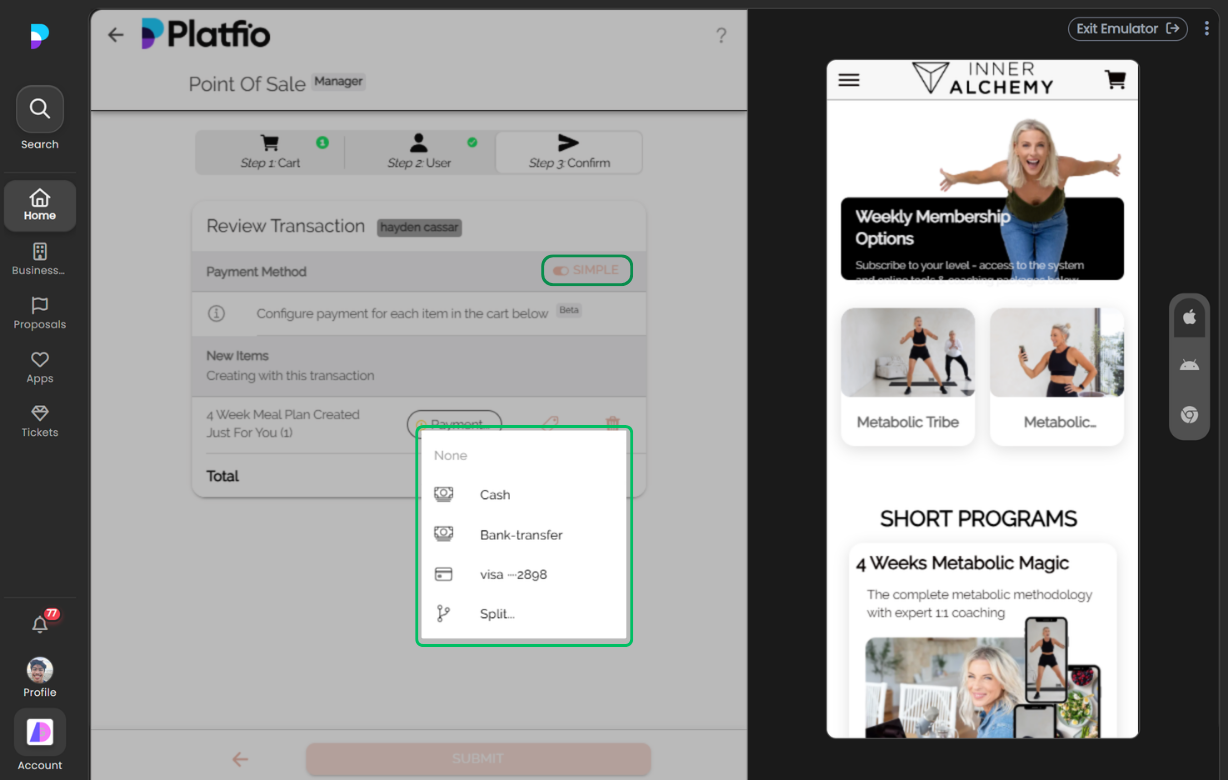Choose Cash from the payment menu
The height and width of the screenshot is (780, 1228).
[495, 495]
